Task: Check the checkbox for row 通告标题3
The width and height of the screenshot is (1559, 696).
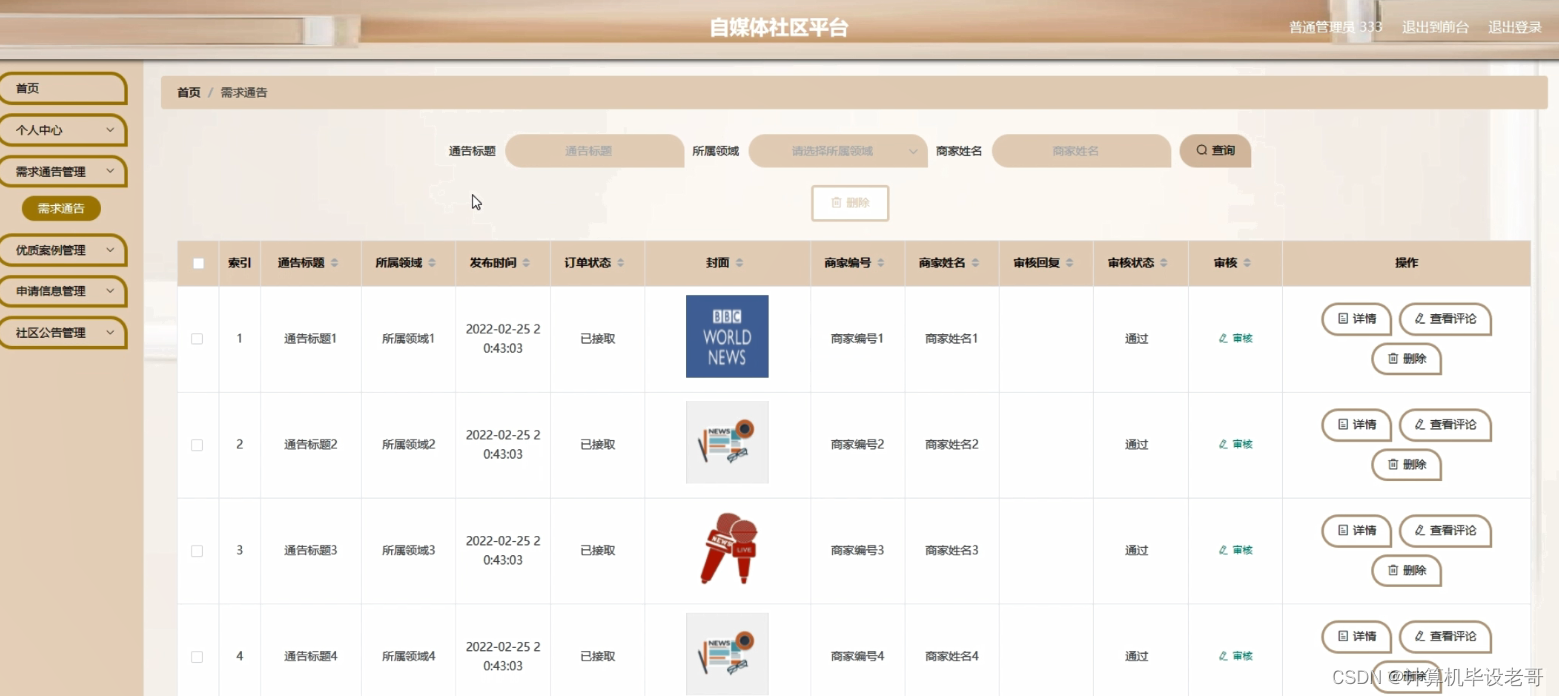Action: (x=197, y=551)
